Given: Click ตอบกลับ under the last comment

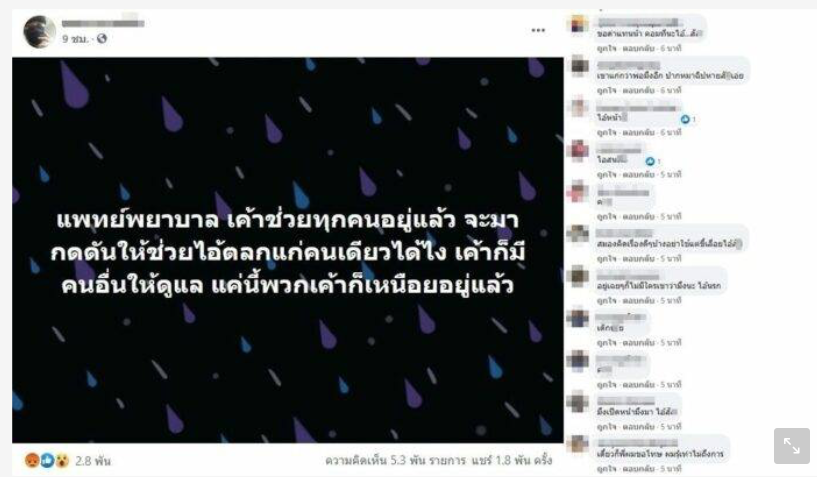Looking at the screenshot, I should coord(638,469).
